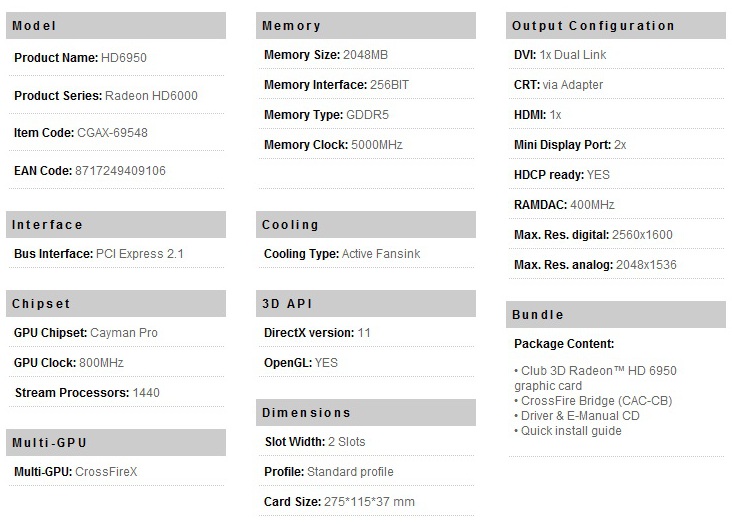The width and height of the screenshot is (732, 524).
Task: Select the CrossFire Bridge (CAC-CB) bullet item
Action: [593, 401]
